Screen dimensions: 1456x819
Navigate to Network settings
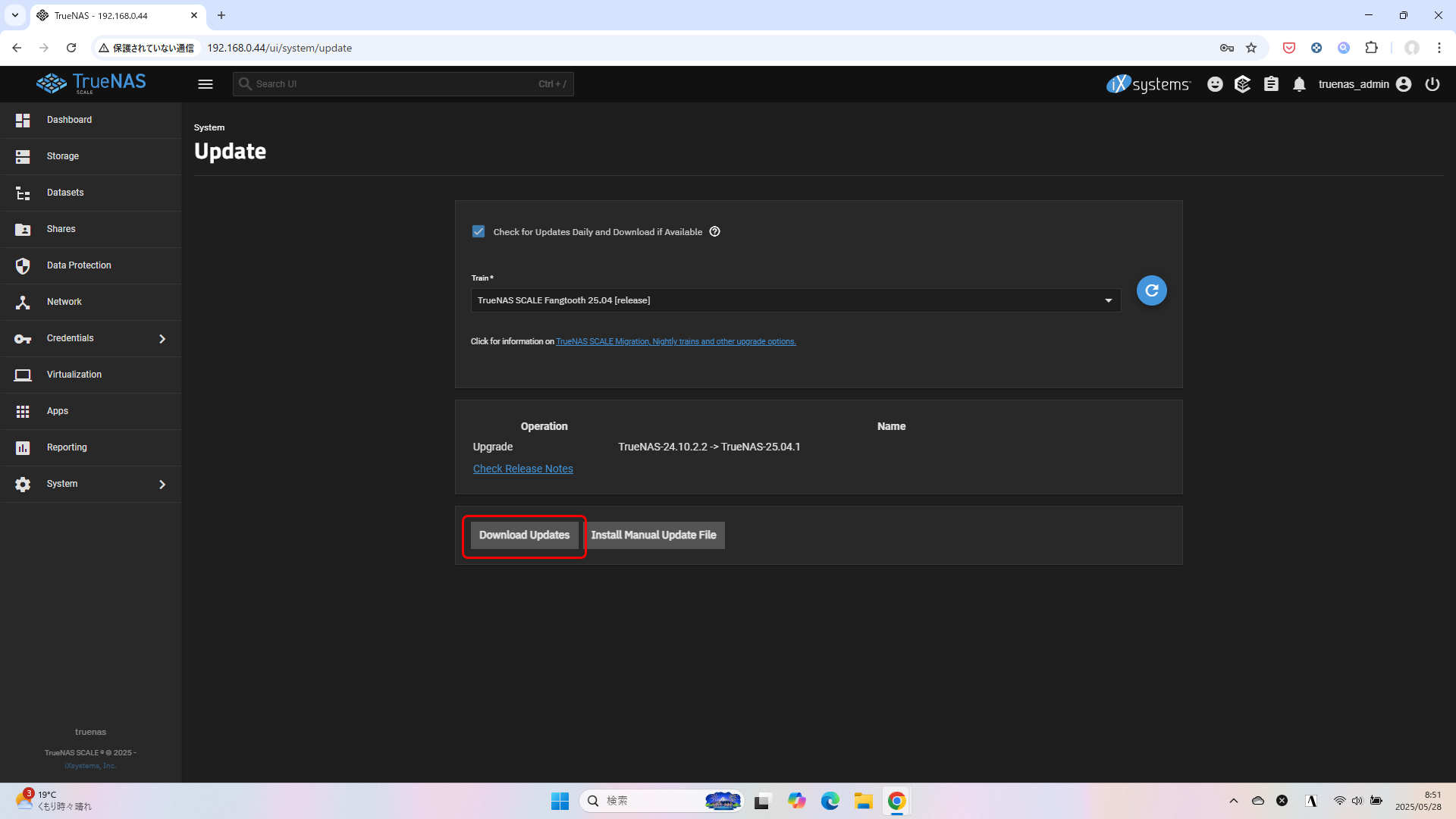(91, 302)
